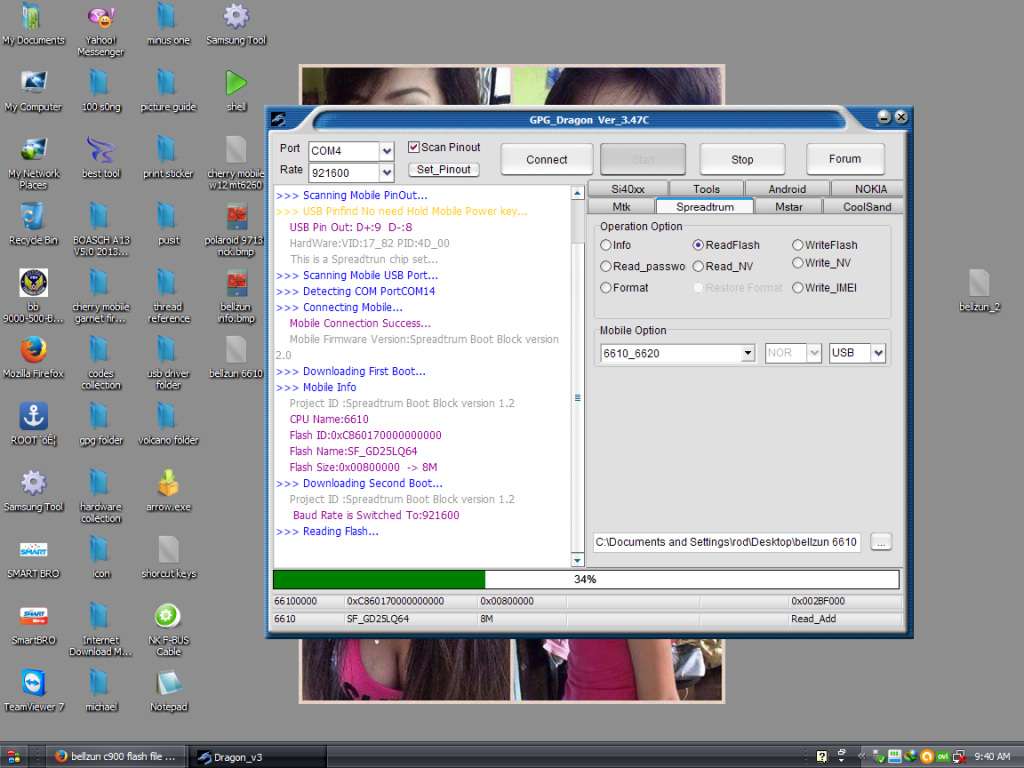The height and width of the screenshot is (768, 1024).
Task: Open the NK F-BUS Cable icon
Action: pyautogui.click(x=168, y=616)
